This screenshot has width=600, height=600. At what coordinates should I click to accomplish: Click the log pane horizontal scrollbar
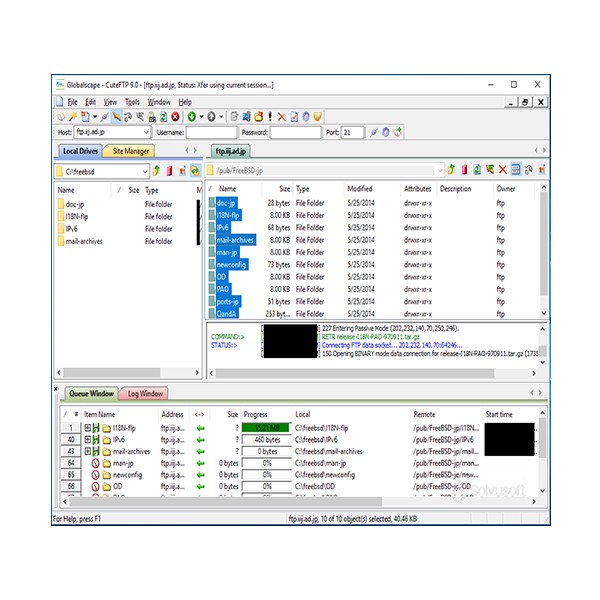pyautogui.click(x=355, y=373)
